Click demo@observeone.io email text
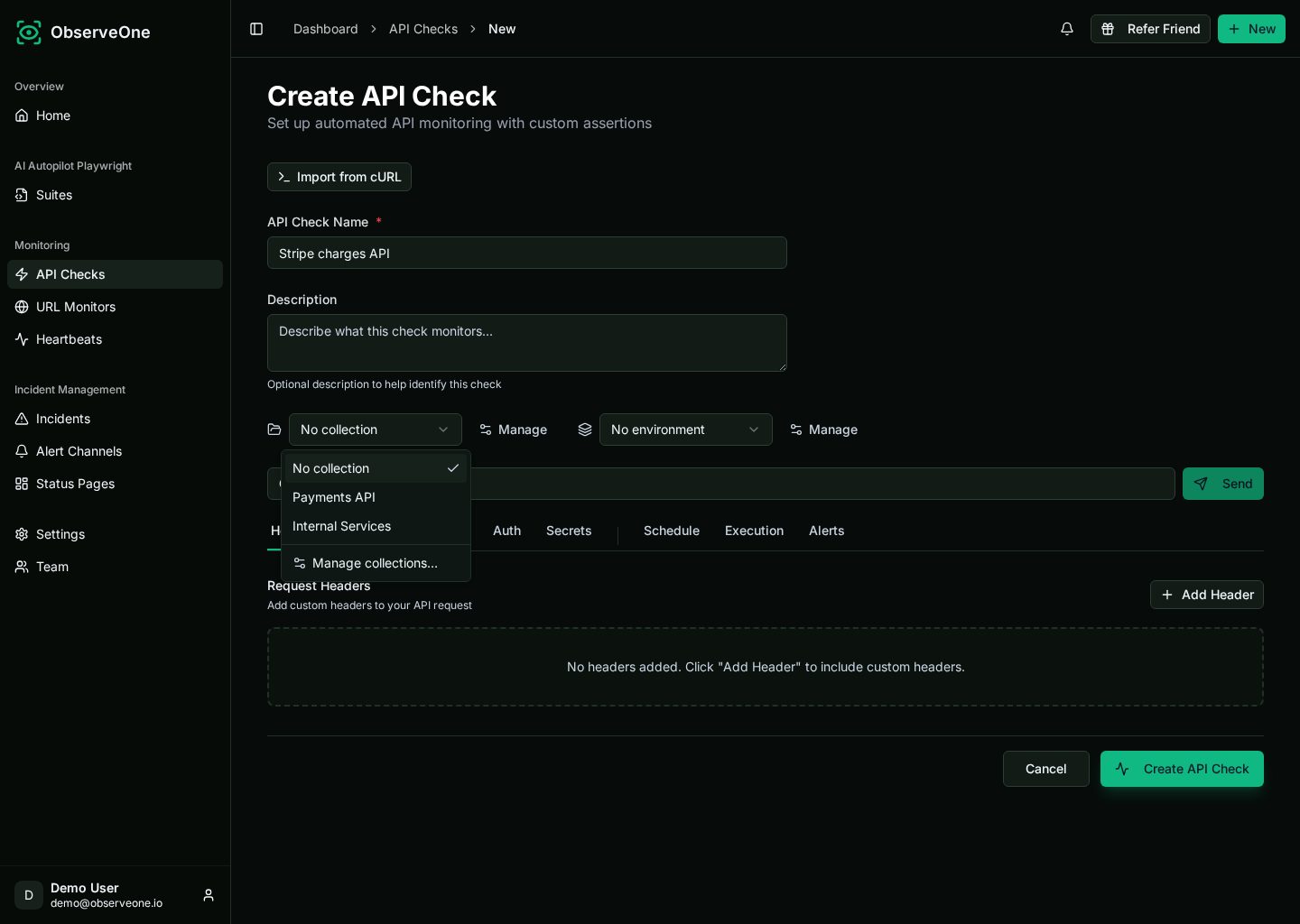This screenshot has height=924, width=1300. (107, 903)
